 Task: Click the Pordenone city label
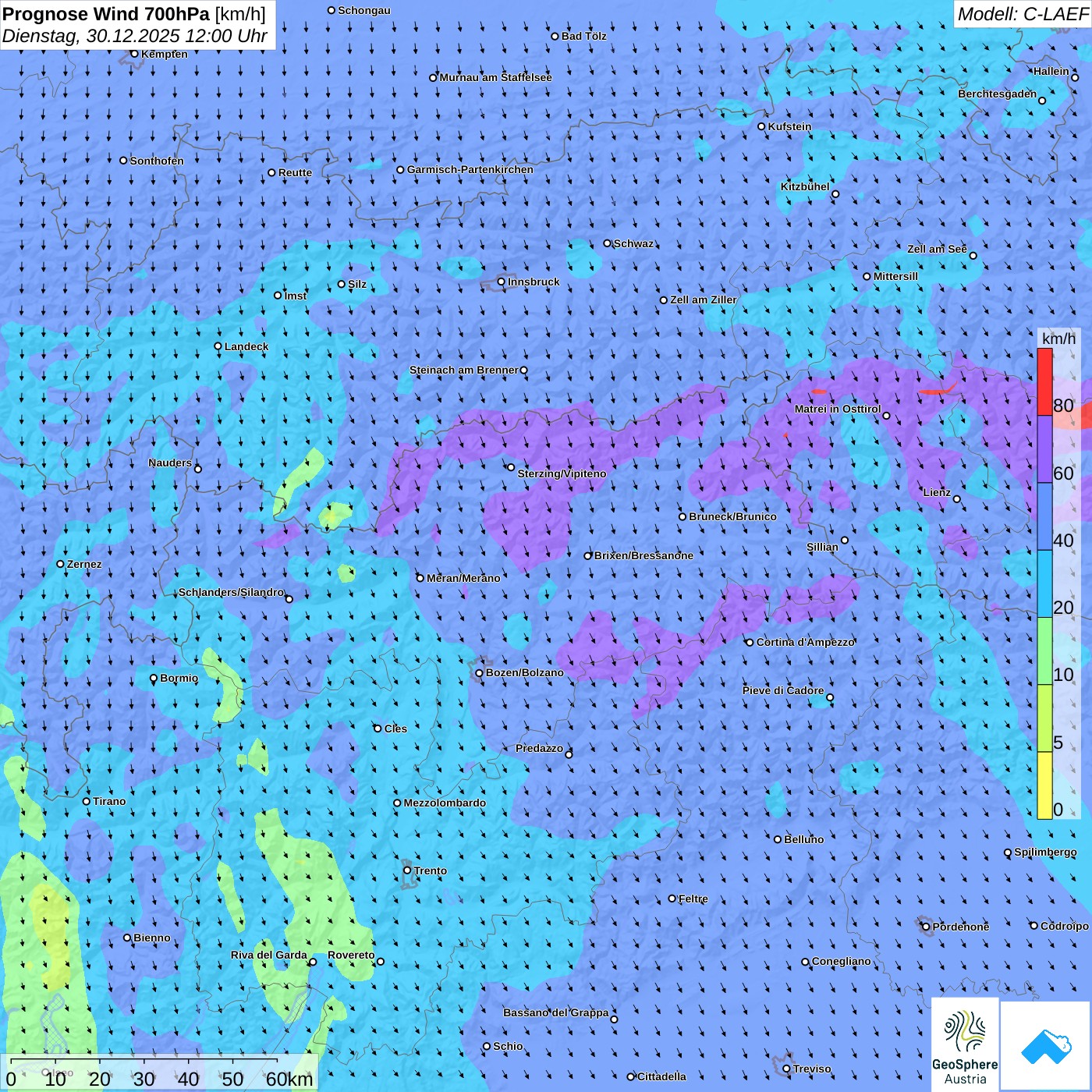[x=961, y=927]
